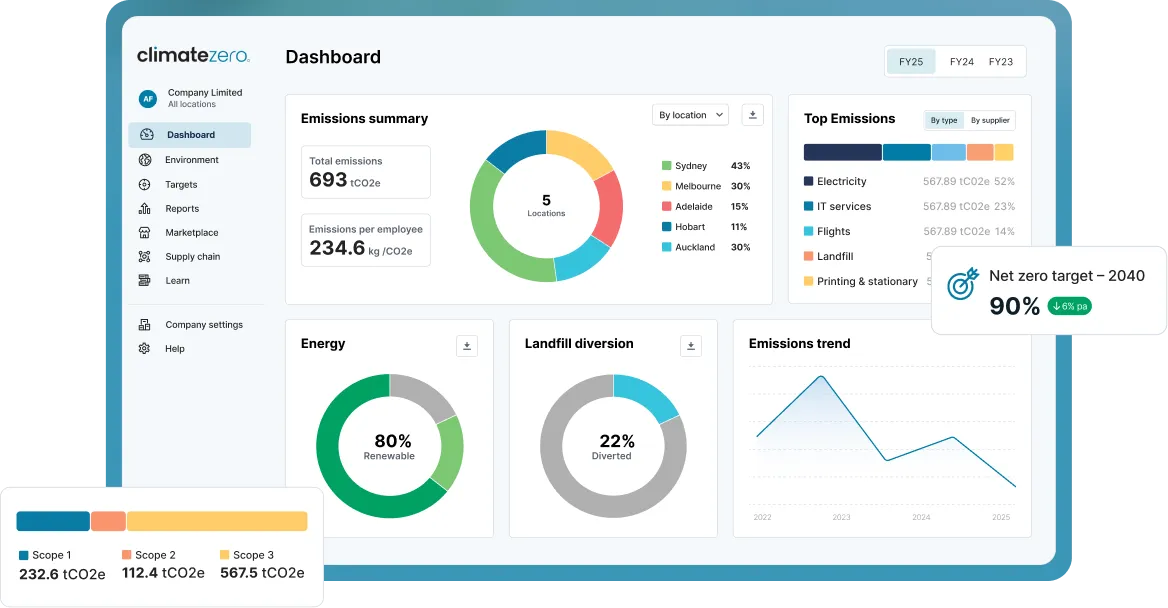The height and width of the screenshot is (608, 1168).
Task: Open the Company Limited locations selector
Action: click(x=191, y=98)
